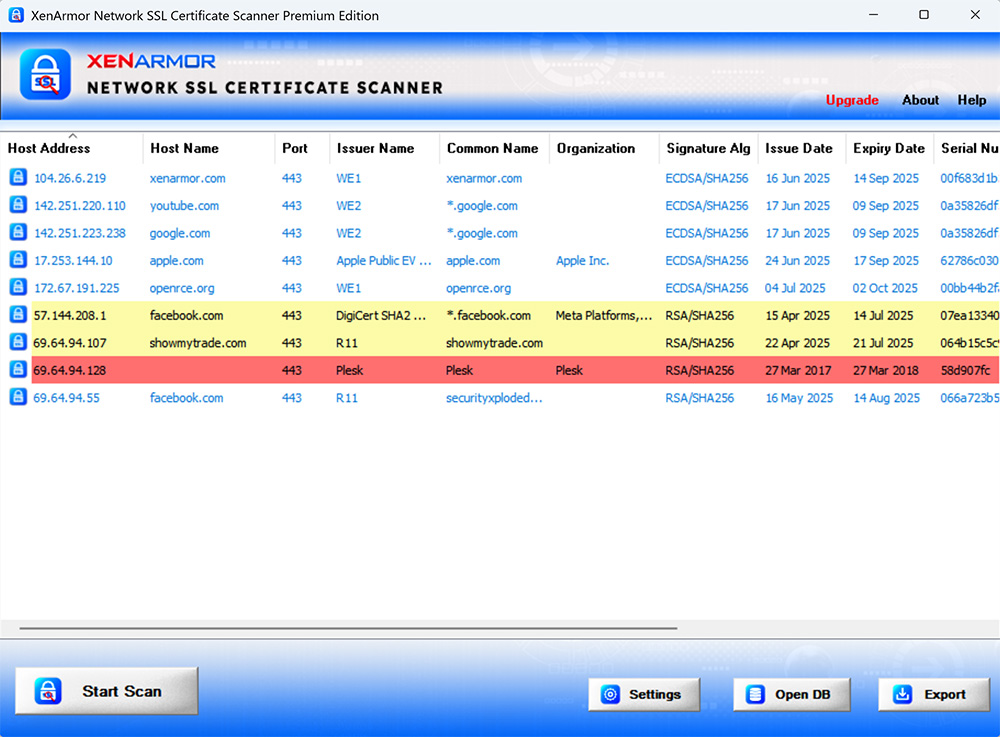
Task: Click common name *.facebook.com cell
Action: pos(488,316)
